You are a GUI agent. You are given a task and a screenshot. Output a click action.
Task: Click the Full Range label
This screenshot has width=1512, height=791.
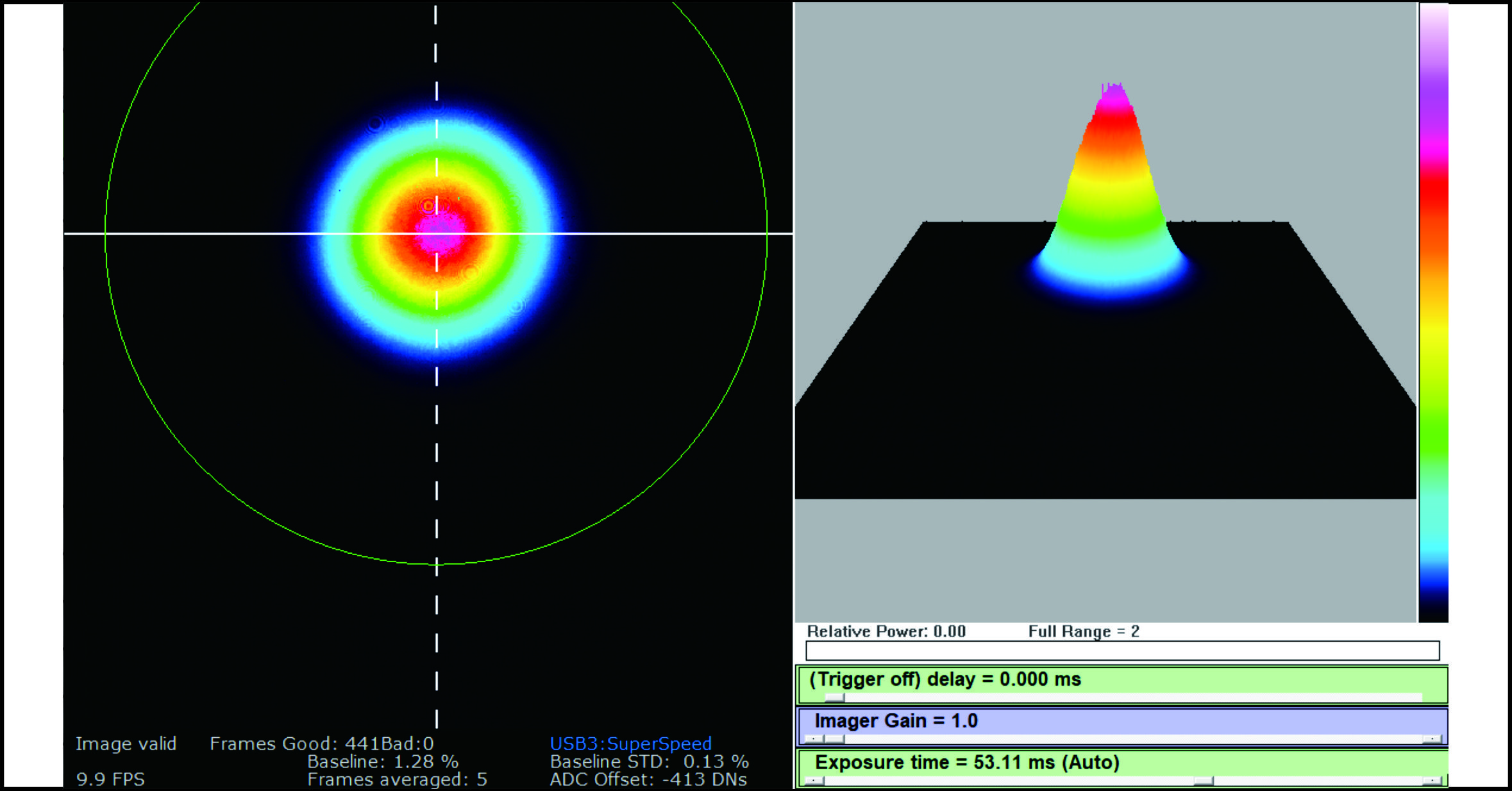tap(1084, 631)
